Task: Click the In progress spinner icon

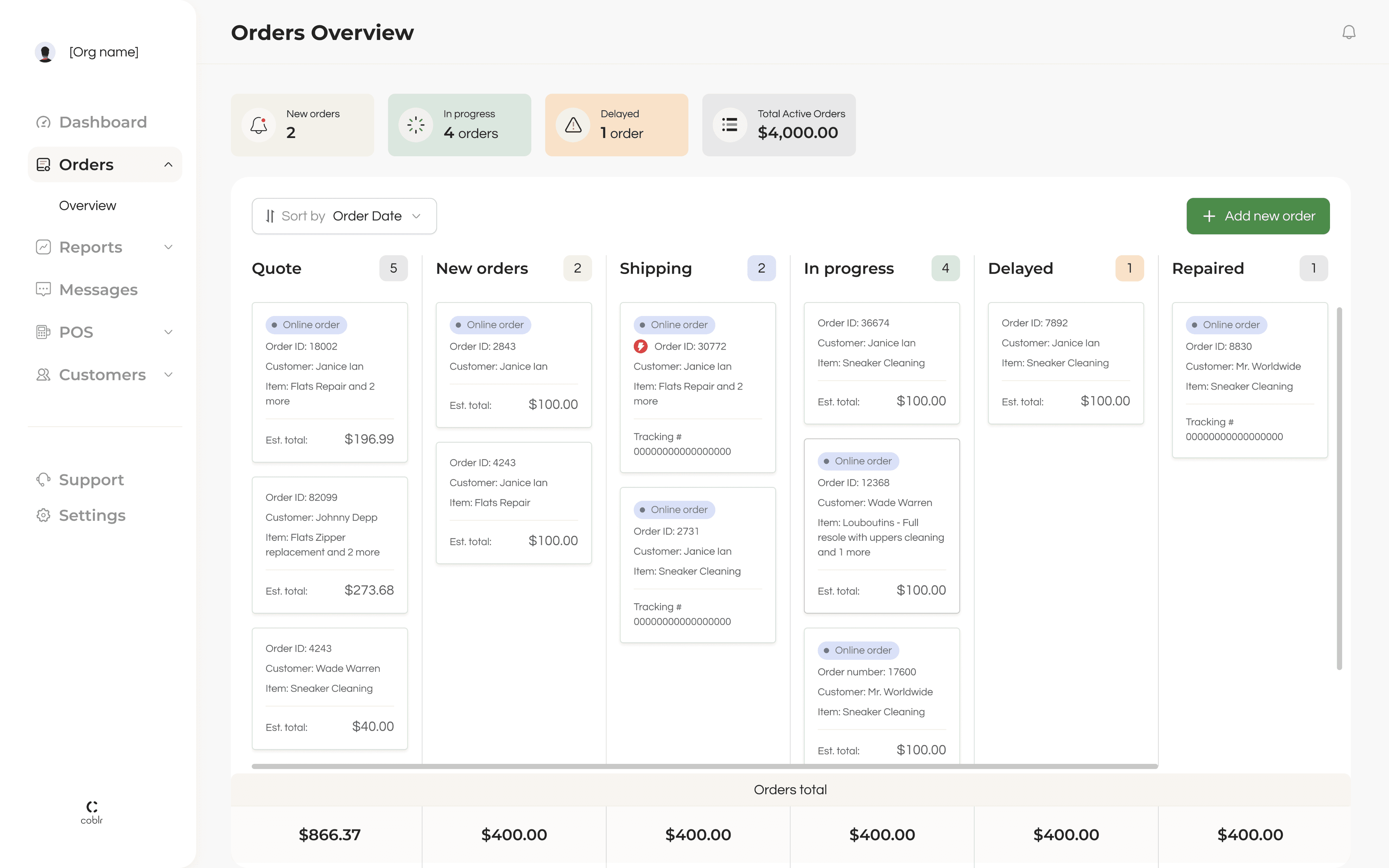Action: tap(415, 124)
